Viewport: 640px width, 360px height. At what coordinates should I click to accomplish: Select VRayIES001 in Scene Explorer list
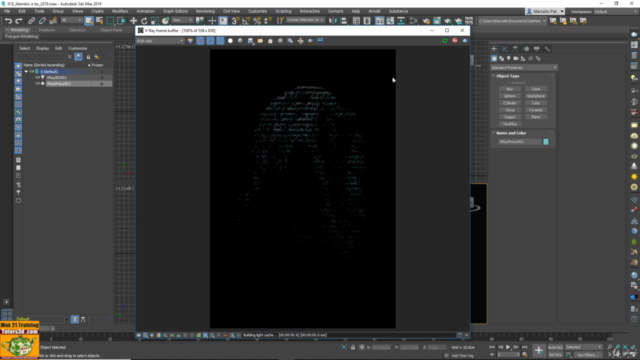point(56,78)
